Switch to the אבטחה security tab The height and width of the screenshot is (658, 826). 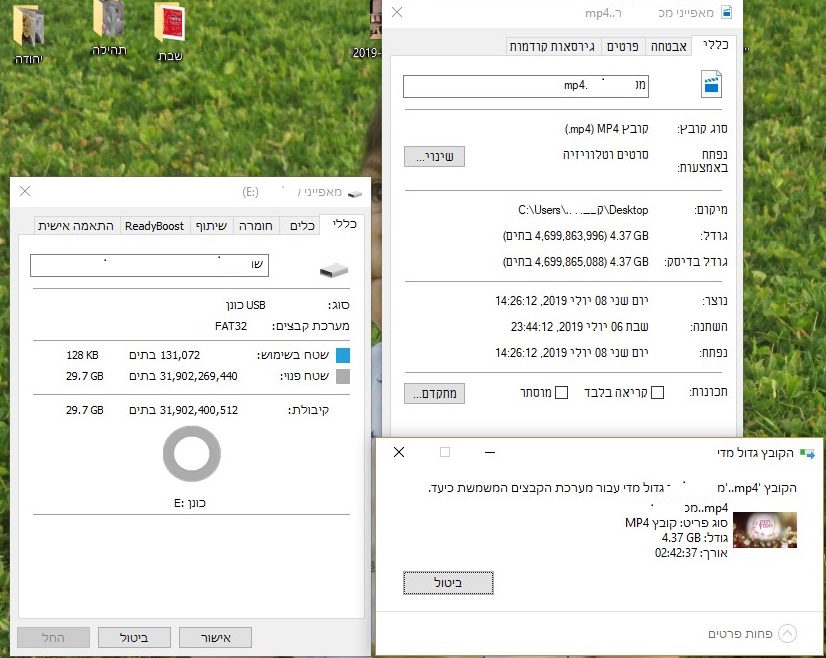click(x=668, y=45)
